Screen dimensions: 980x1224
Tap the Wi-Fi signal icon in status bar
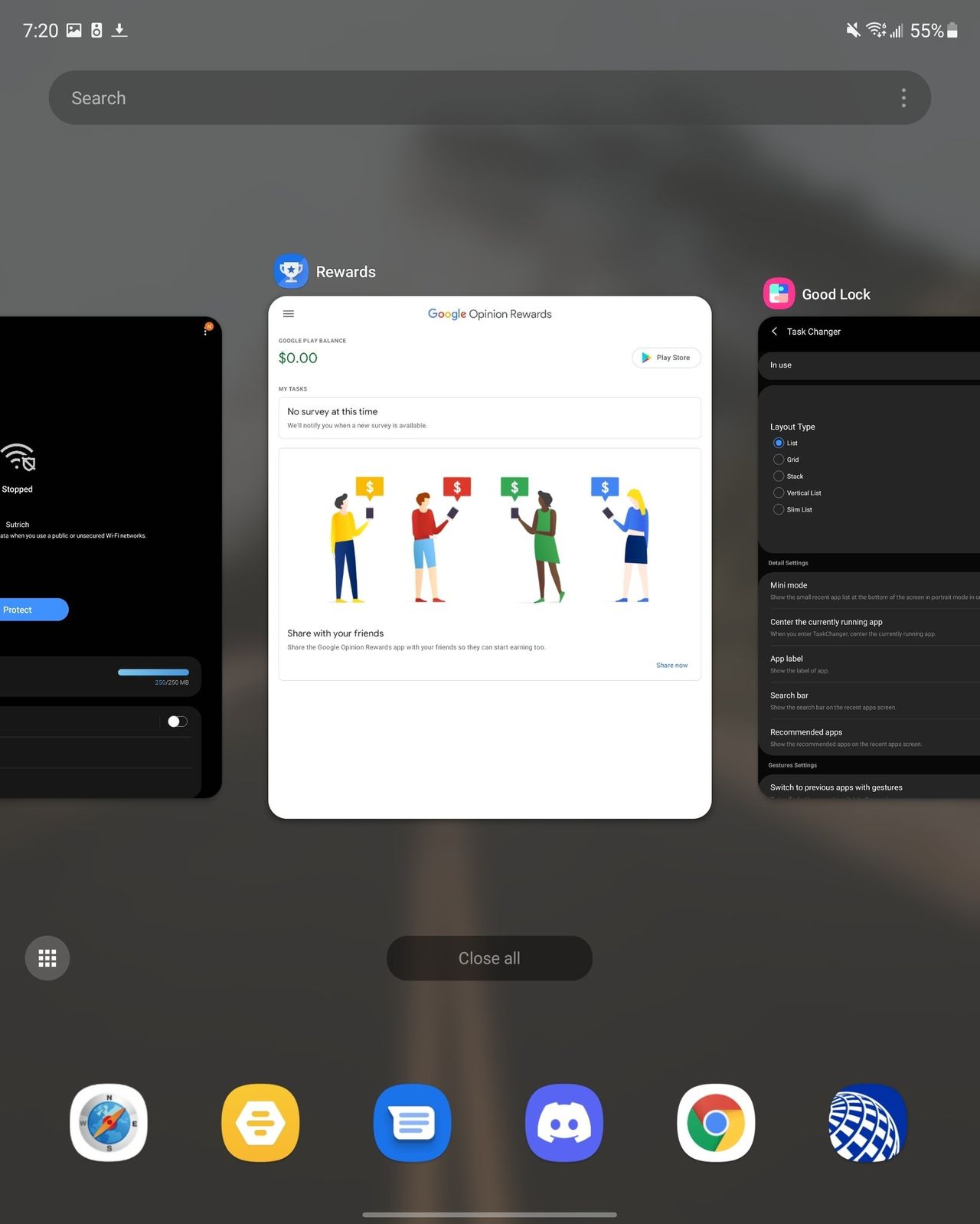876,30
